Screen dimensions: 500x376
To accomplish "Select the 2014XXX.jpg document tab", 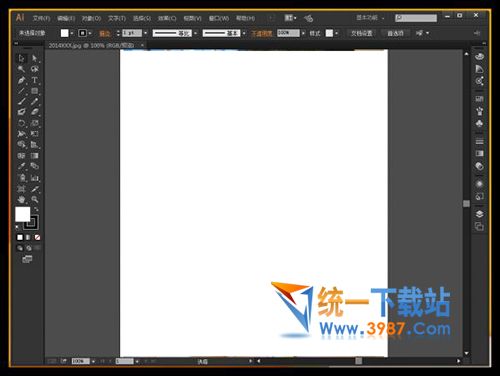I will coord(92,45).
